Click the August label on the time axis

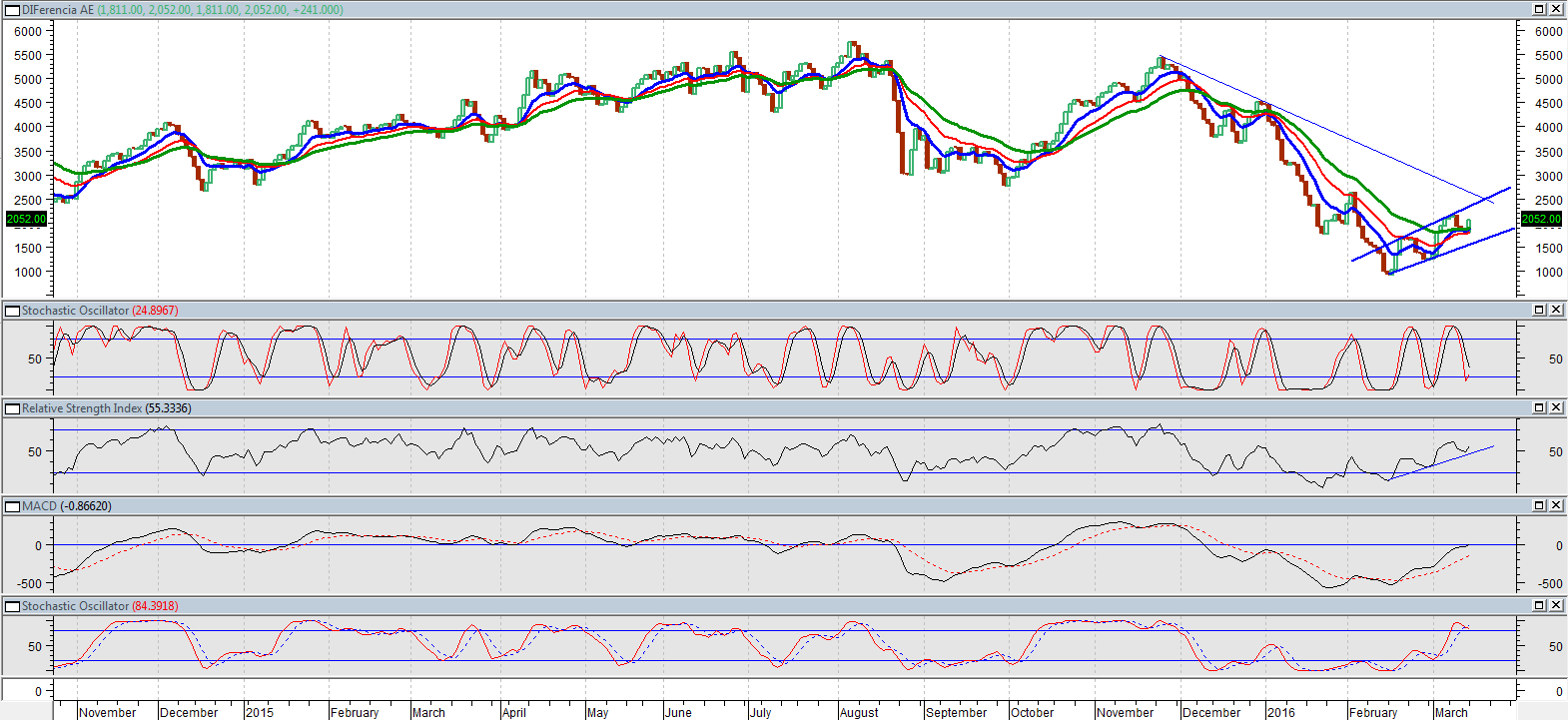point(859,712)
